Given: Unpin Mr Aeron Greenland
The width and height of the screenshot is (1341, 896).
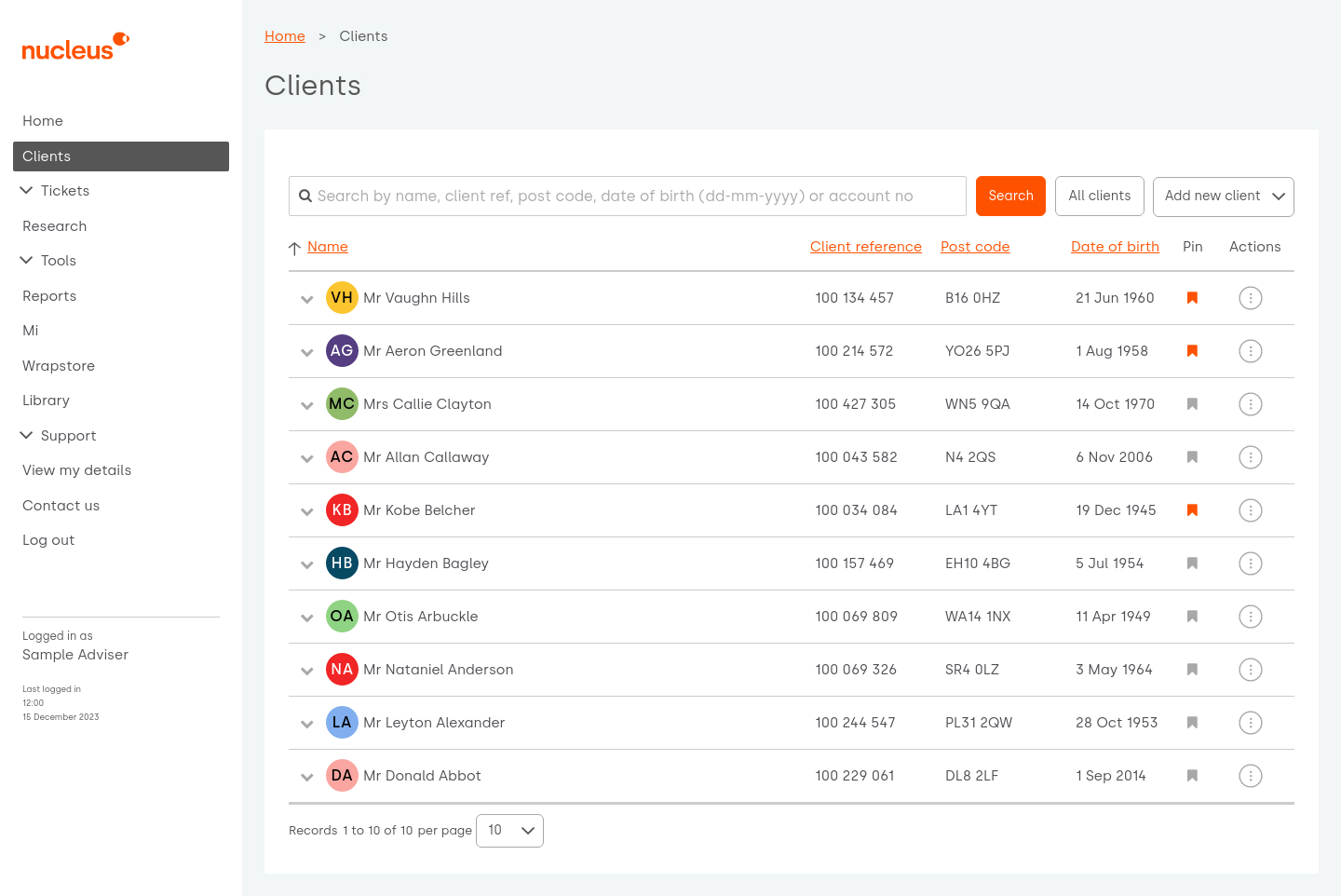Looking at the screenshot, I should tap(1192, 351).
